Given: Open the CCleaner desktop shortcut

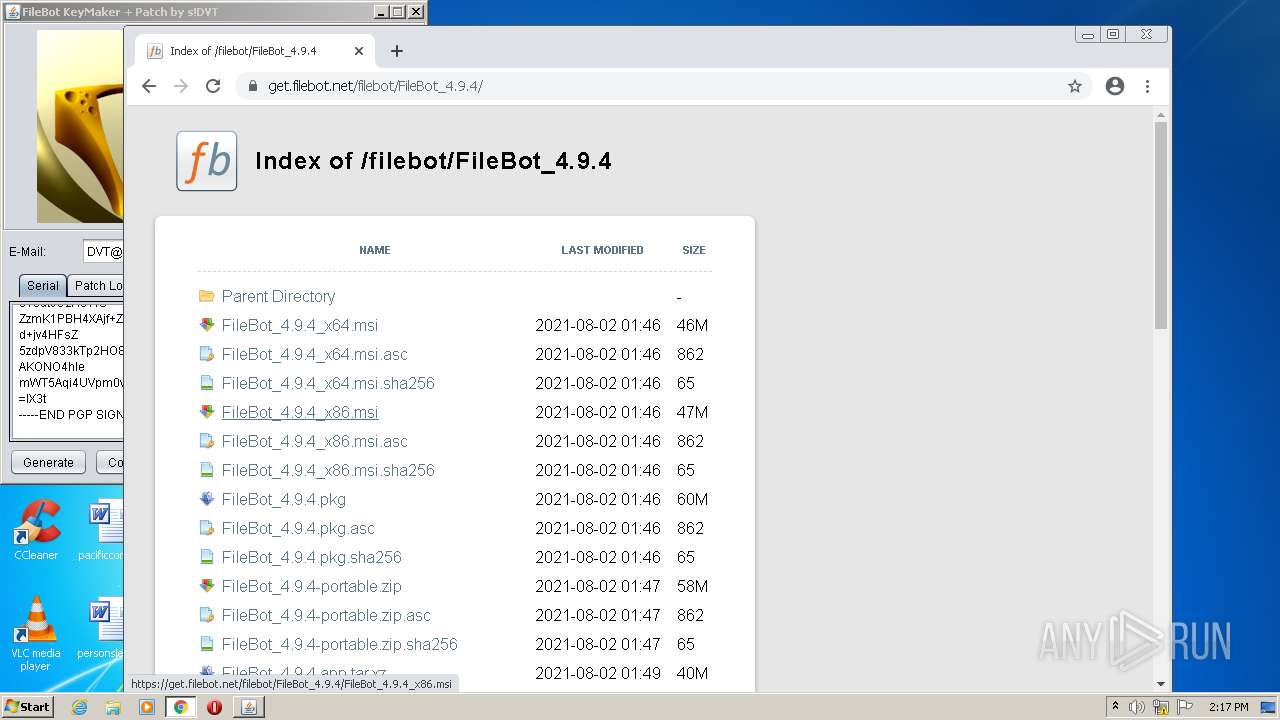Looking at the screenshot, I should click(x=36, y=530).
